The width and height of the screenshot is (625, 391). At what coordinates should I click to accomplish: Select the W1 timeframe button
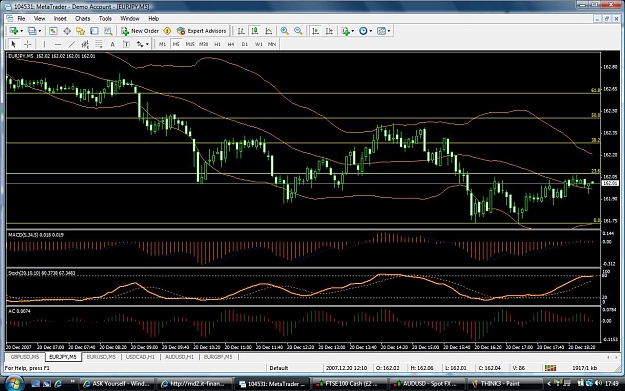(259, 44)
